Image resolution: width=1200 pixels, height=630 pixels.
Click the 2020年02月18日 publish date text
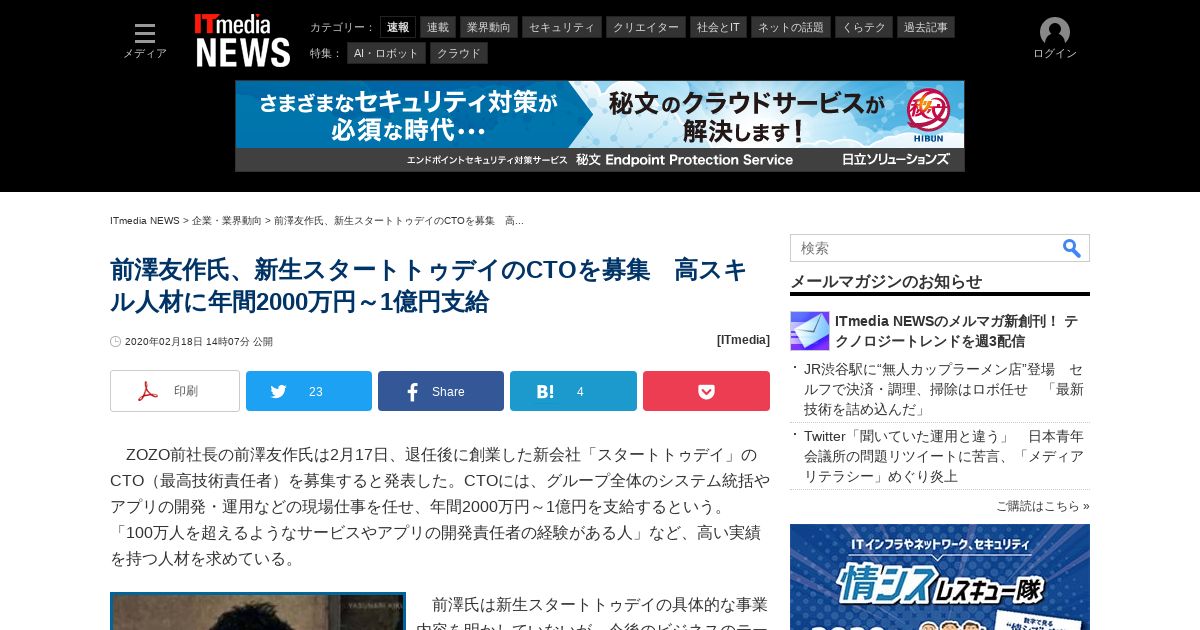[x=198, y=342]
